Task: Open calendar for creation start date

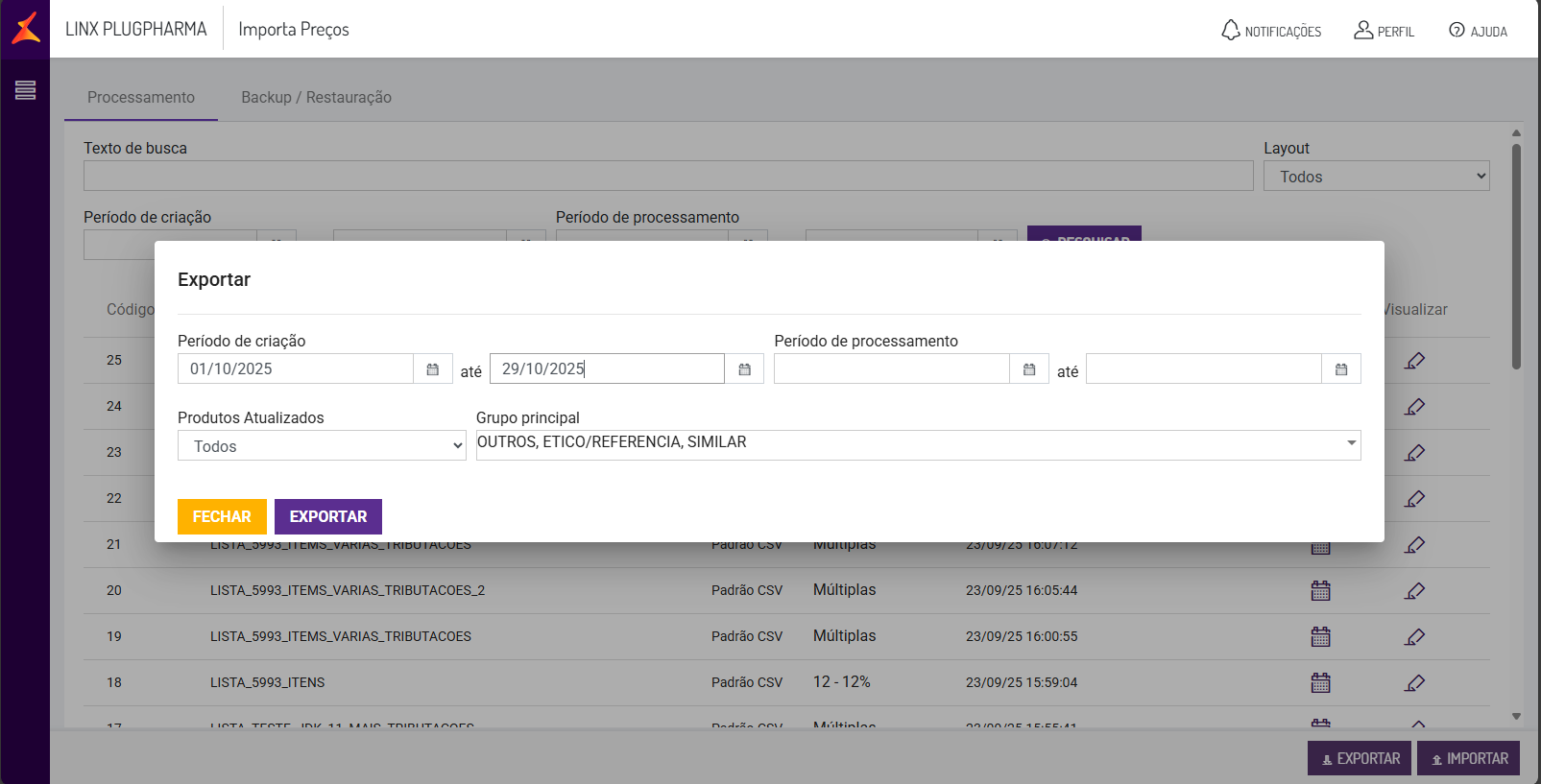Action: 433,369
